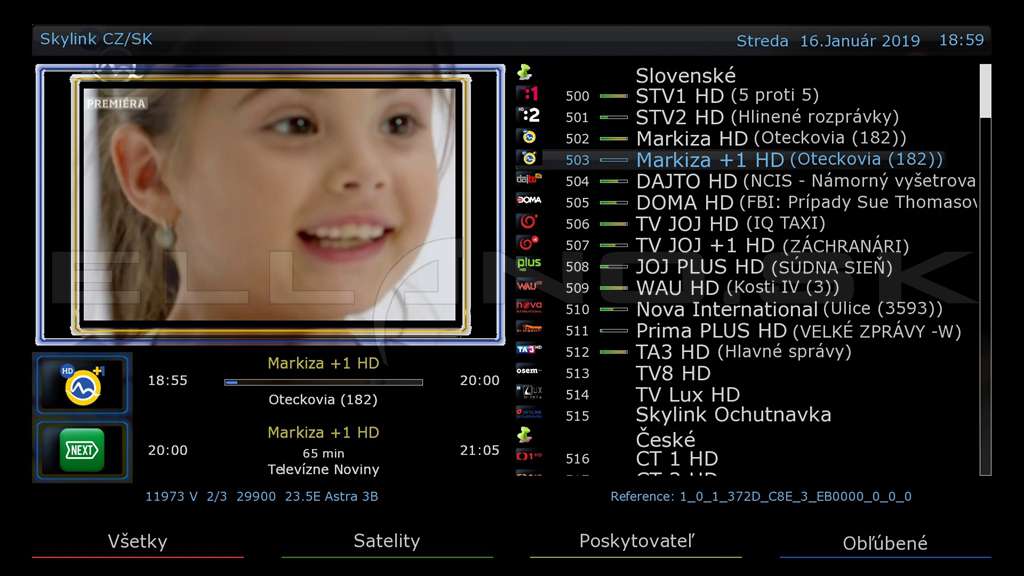Click the Oteckovia (182) event progress bar
Viewport: 1024px width, 576px height.
(323, 382)
